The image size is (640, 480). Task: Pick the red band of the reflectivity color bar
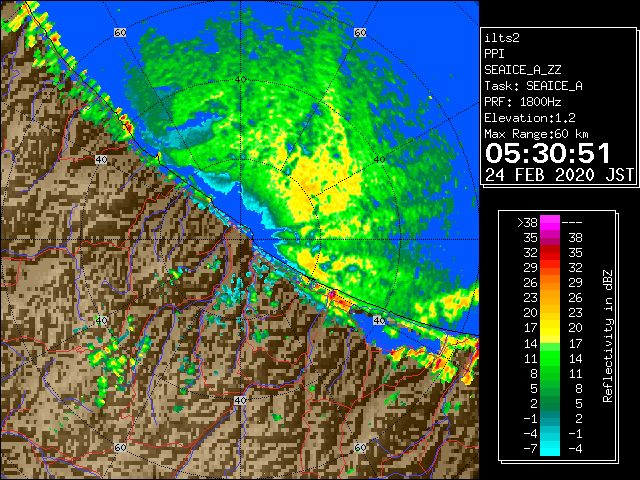pyautogui.click(x=550, y=253)
